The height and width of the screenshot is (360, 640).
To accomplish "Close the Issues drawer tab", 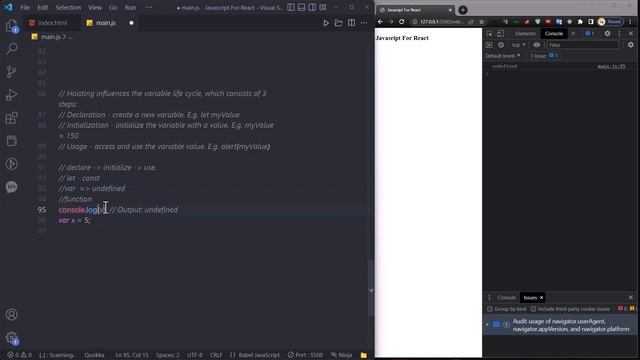I will (x=542, y=298).
